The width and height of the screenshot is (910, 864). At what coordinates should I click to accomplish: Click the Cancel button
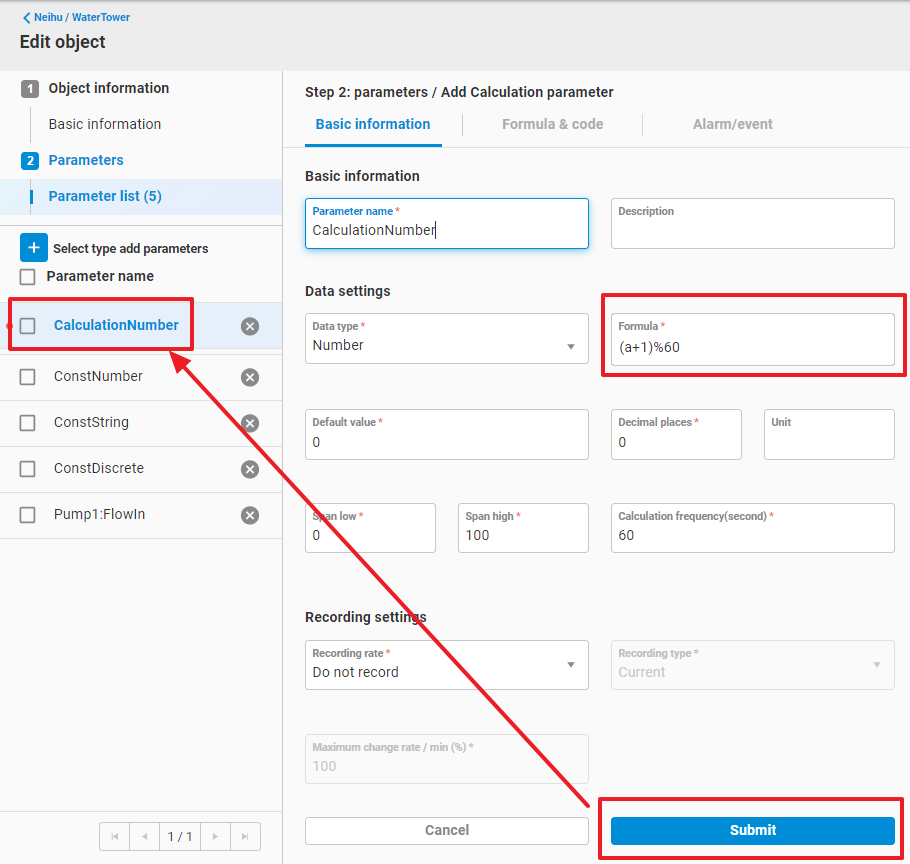point(446,830)
